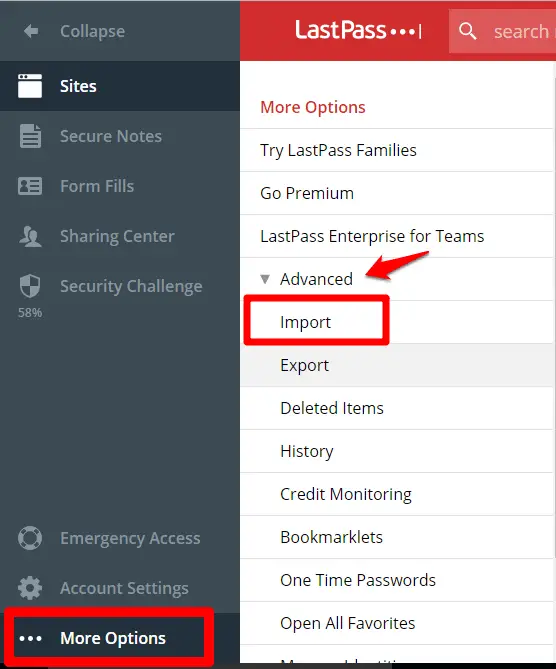The width and height of the screenshot is (556, 669).
Task: Click the Collapse arrow icon
Action: pos(31,31)
